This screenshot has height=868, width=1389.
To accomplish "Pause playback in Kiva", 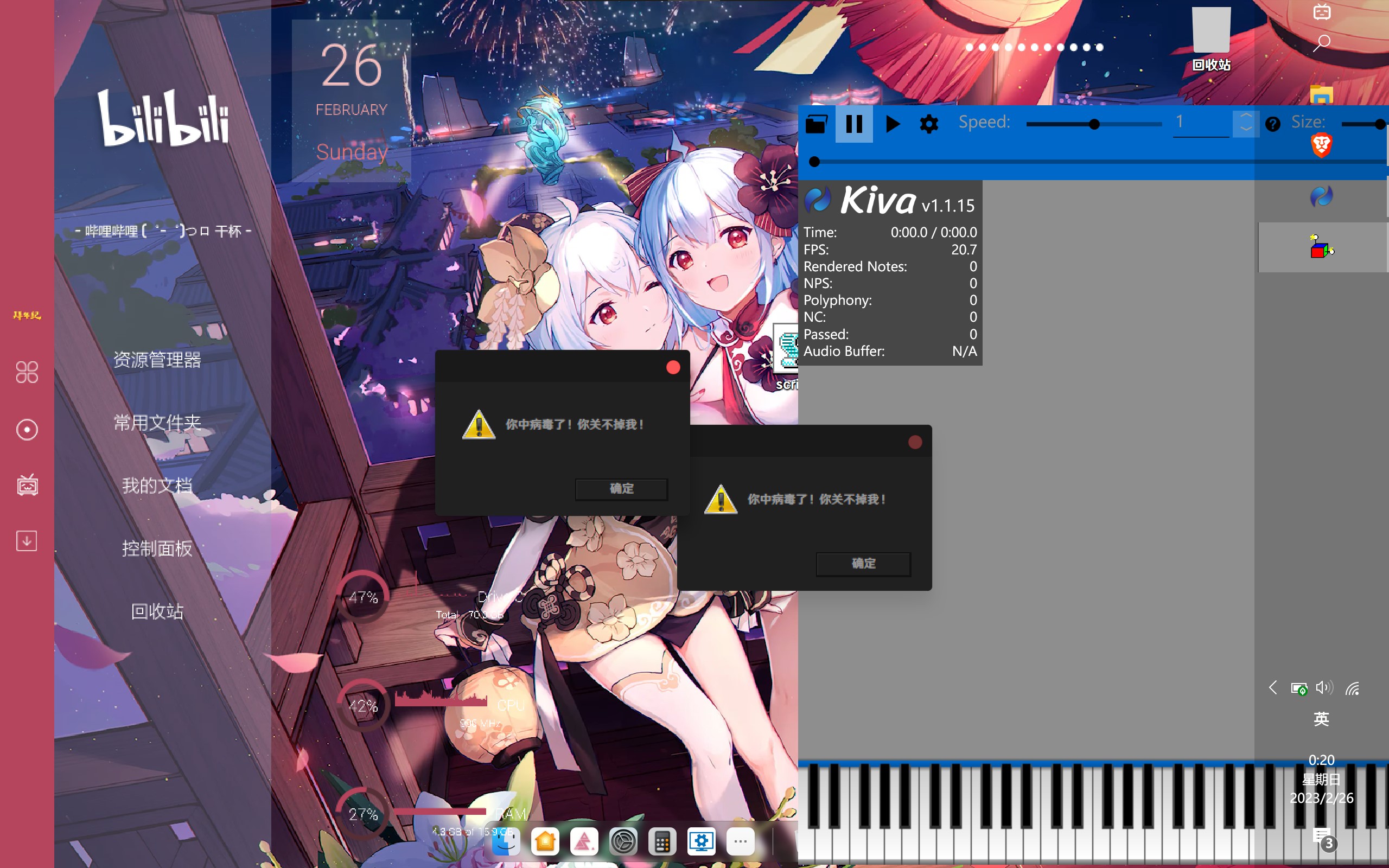I will [x=854, y=124].
